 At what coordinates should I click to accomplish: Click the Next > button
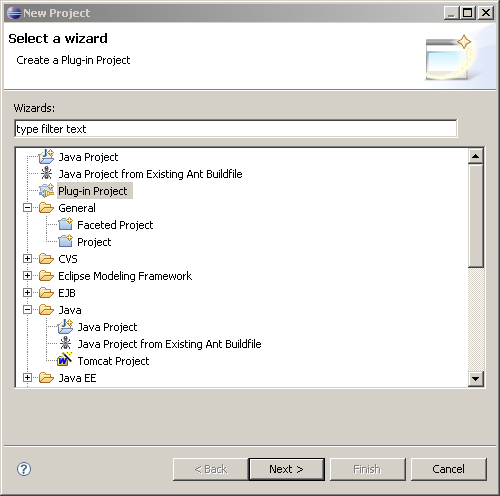coord(287,469)
